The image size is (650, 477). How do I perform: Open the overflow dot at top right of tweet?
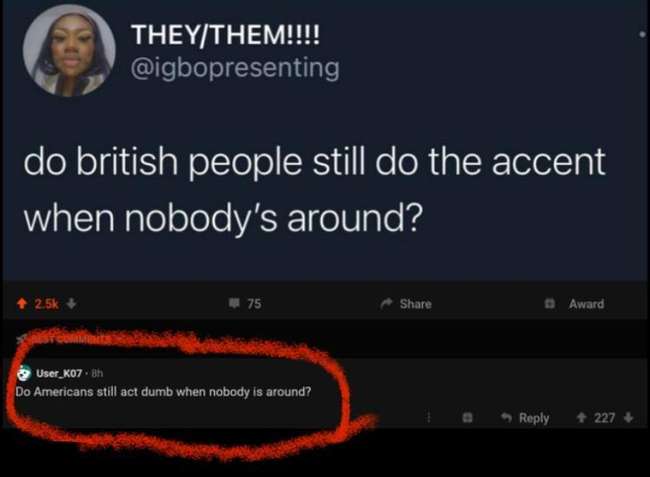click(642, 35)
